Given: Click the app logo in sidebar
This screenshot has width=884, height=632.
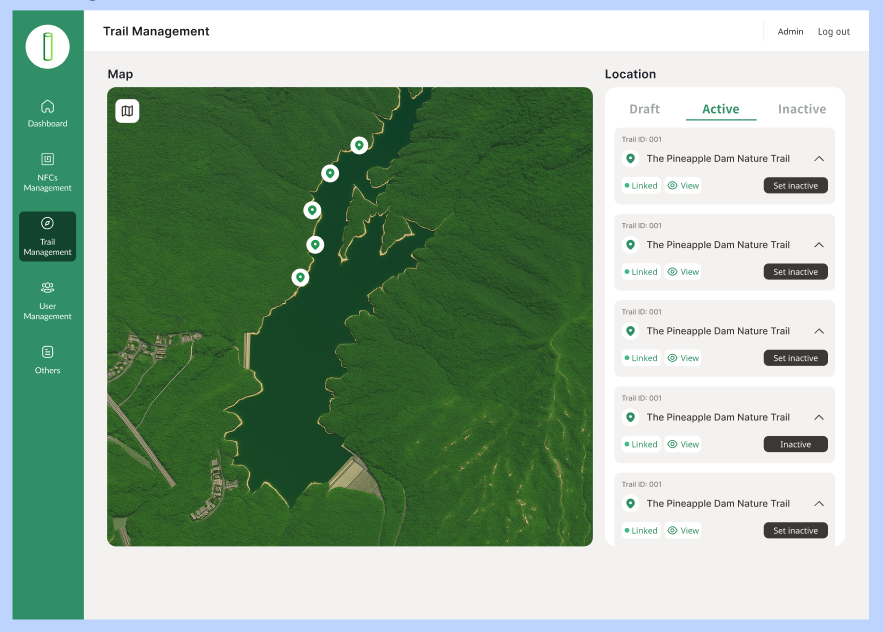Looking at the screenshot, I should coord(47,47).
